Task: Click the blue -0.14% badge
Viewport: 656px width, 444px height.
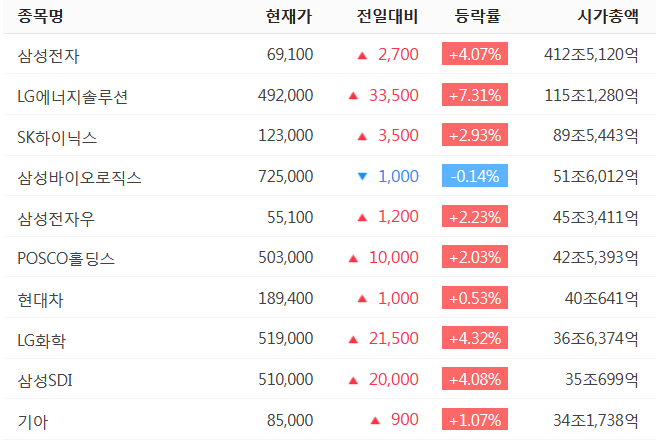Action: pos(475,177)
